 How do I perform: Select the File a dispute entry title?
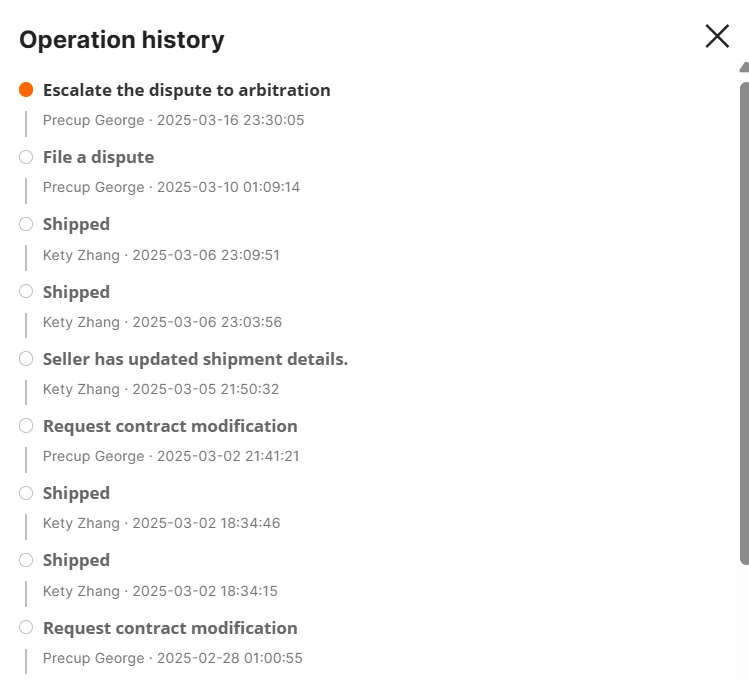pyautogui.click(x=98, y=157)
